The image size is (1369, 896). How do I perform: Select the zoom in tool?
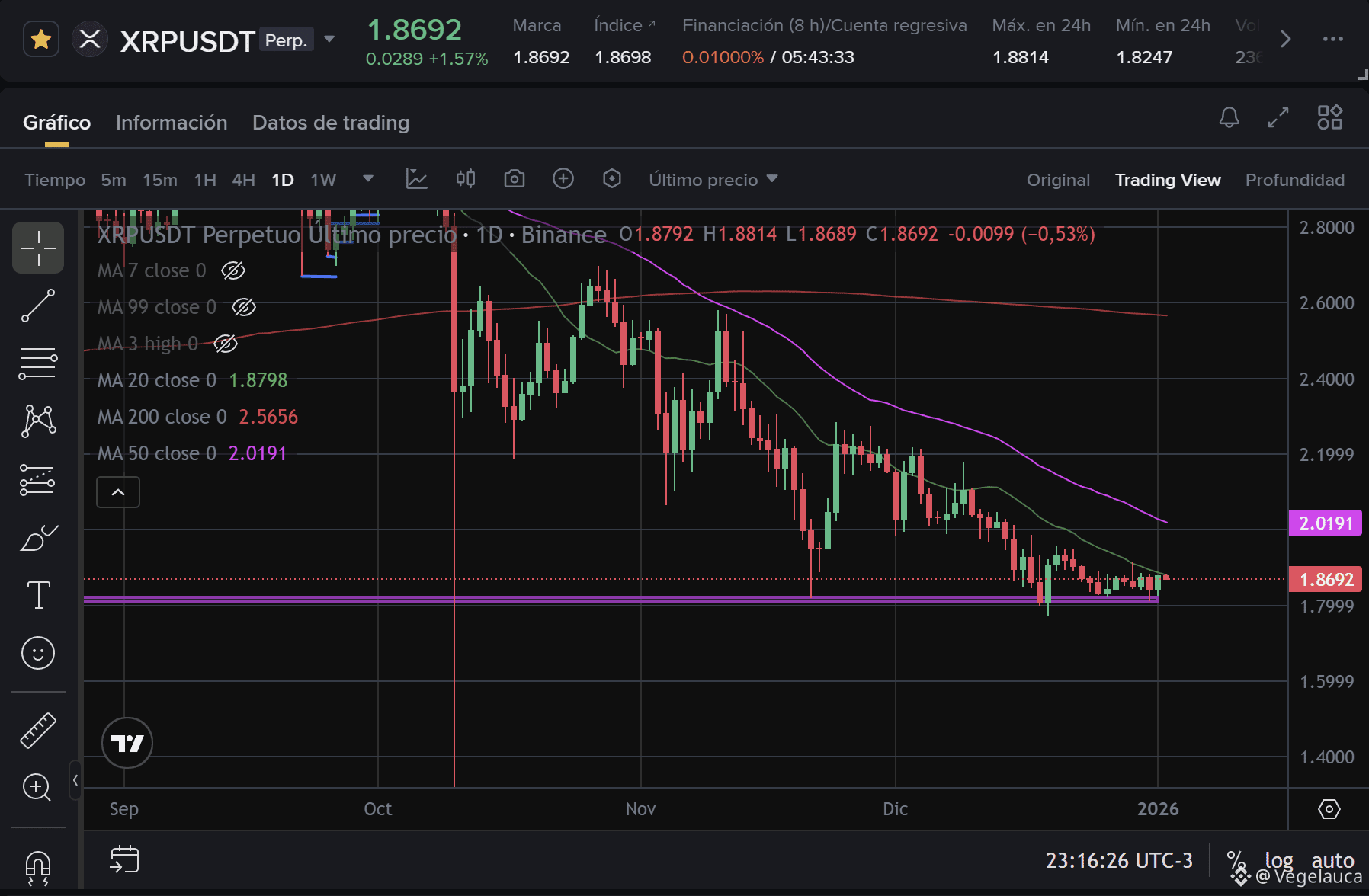[37, 788]
